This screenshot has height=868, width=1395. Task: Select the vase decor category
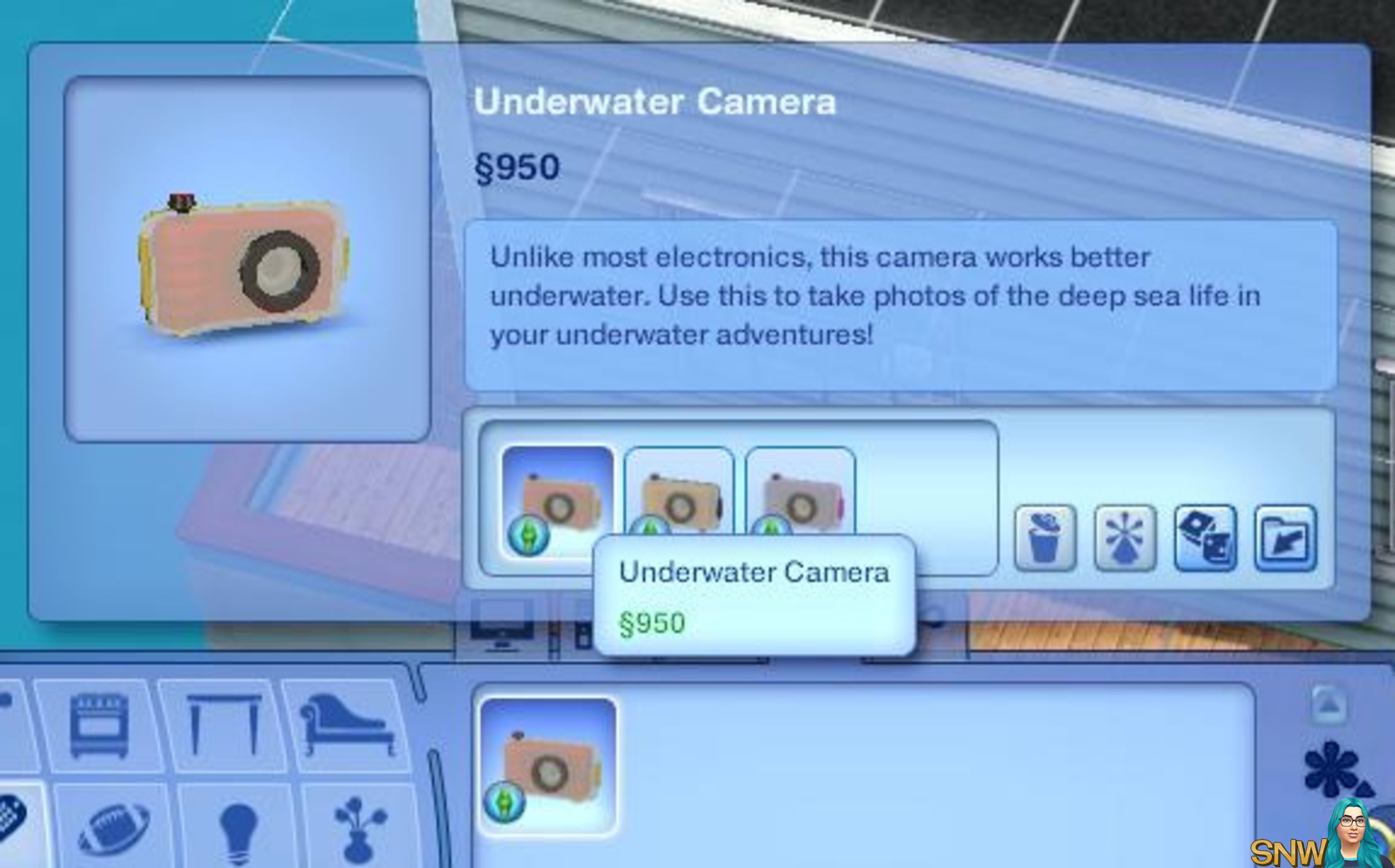pos(360,827)
